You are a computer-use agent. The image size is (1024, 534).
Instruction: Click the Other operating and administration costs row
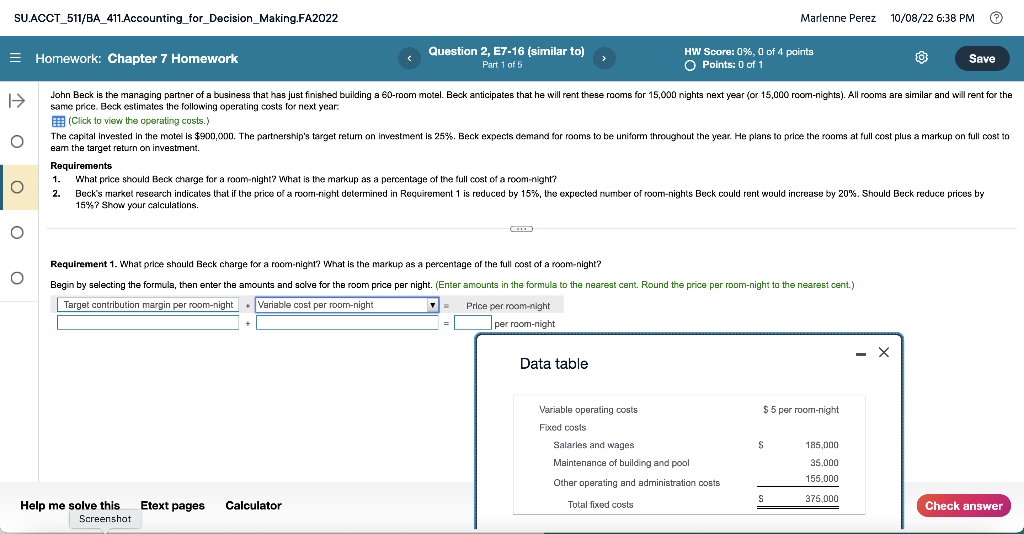pyautogui.click(x=637, y=483)
